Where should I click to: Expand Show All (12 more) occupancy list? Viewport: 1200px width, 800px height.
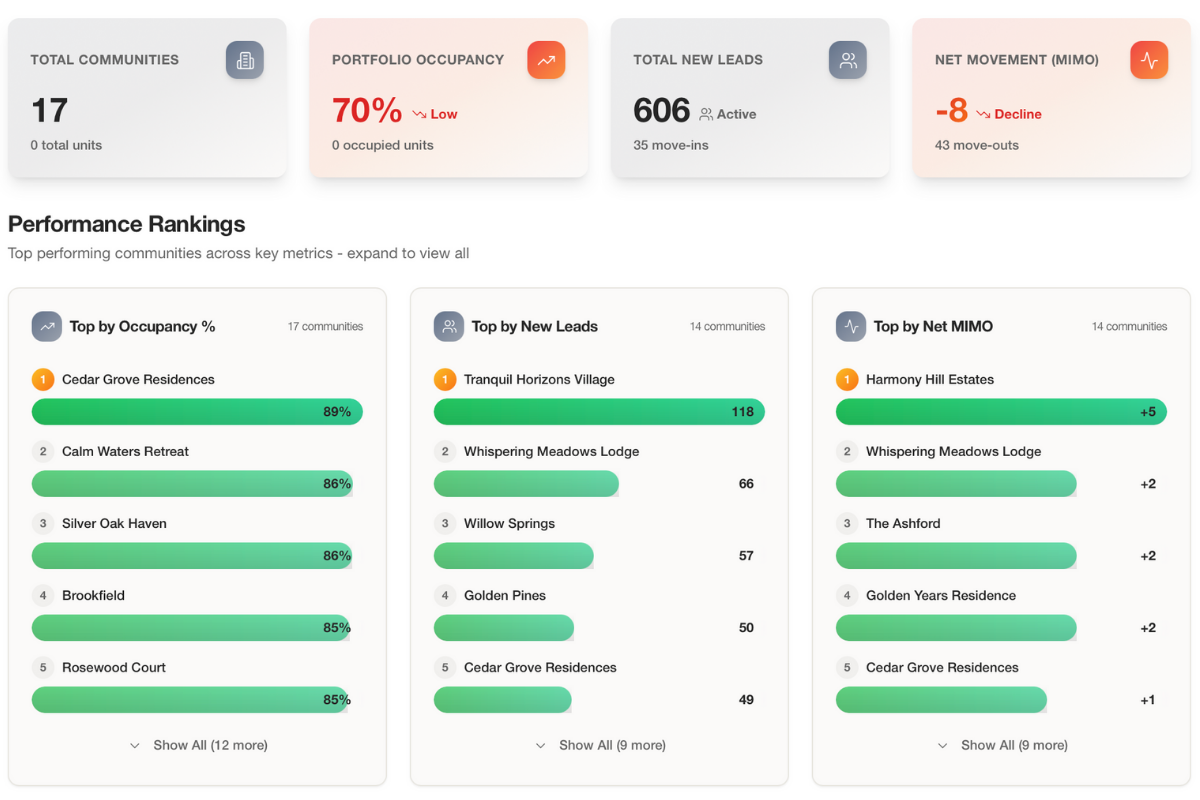[x=198, y=745]
